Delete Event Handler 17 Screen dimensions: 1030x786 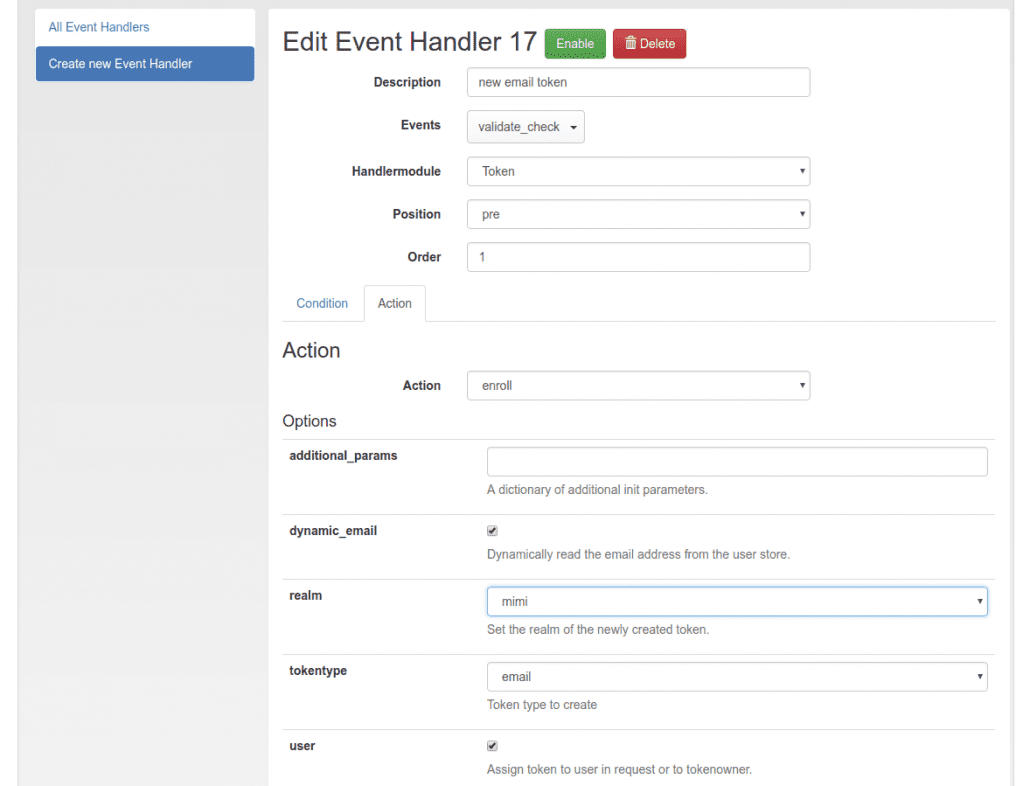point(649,43)
